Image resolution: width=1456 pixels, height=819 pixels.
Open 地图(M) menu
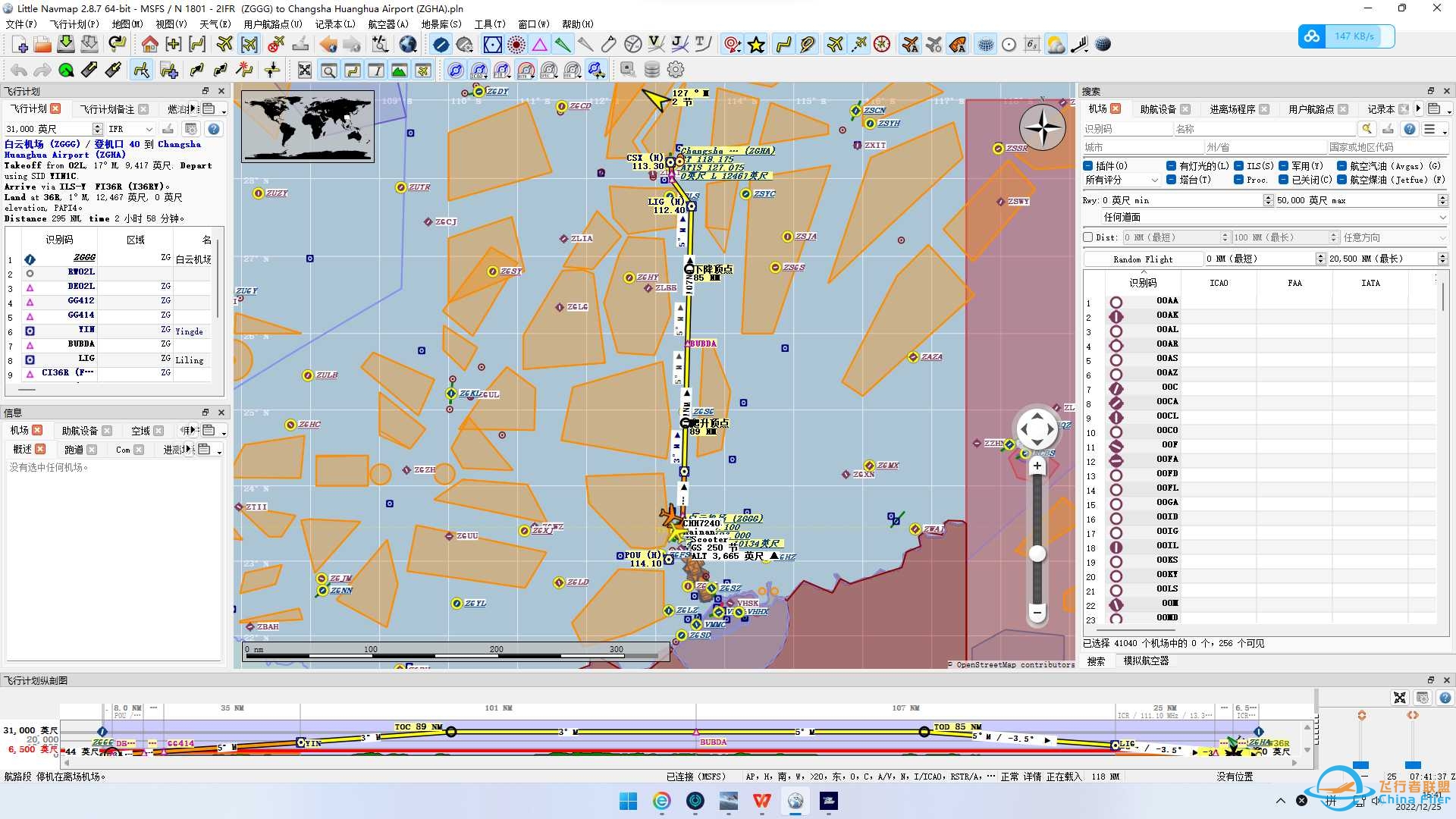[127, 24]
